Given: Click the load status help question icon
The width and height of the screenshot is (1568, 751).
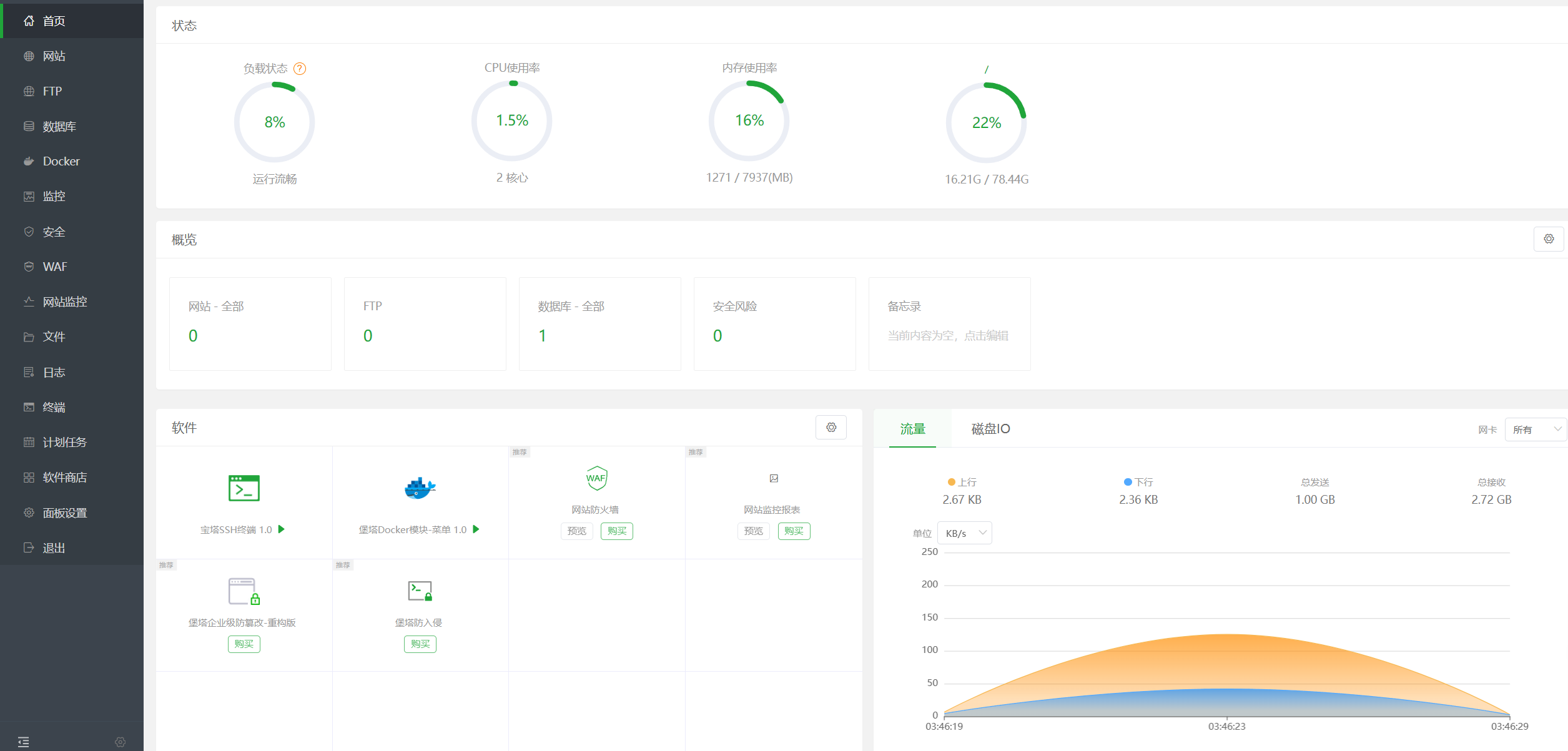Looking at the screenshot, I should point(300,69).
